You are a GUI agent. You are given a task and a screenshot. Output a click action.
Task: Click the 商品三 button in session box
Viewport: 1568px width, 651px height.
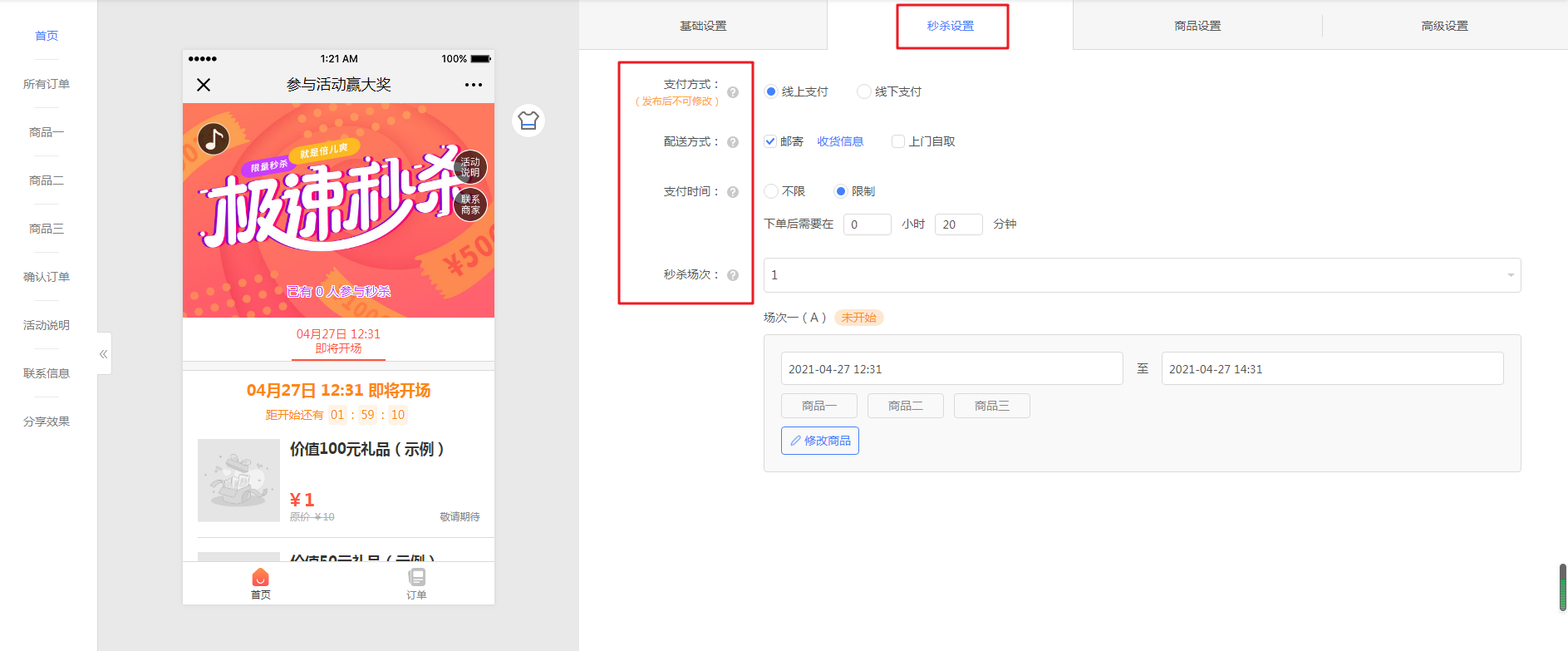point(992,406)
